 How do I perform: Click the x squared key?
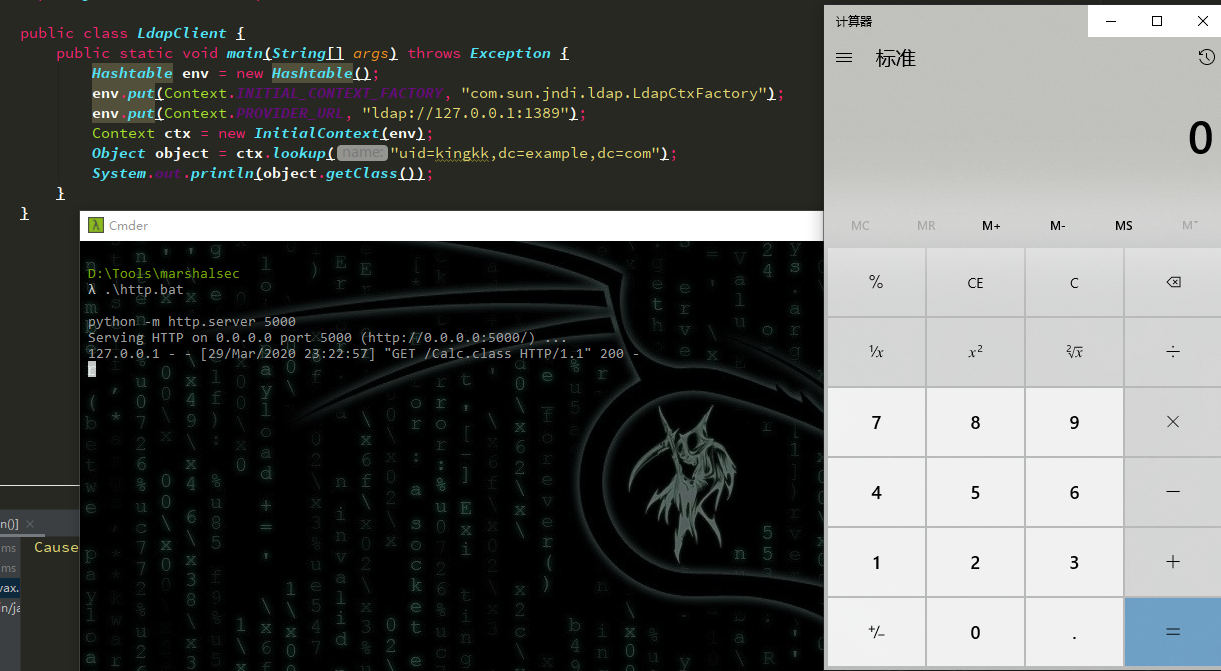coord(975,352)
